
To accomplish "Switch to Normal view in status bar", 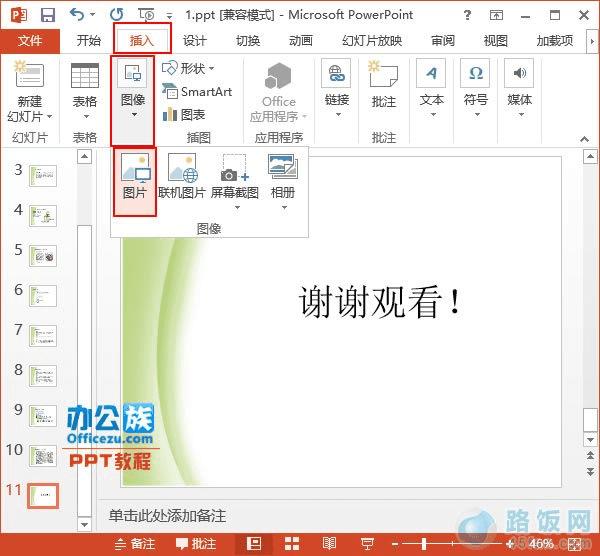I will [254, 544].
